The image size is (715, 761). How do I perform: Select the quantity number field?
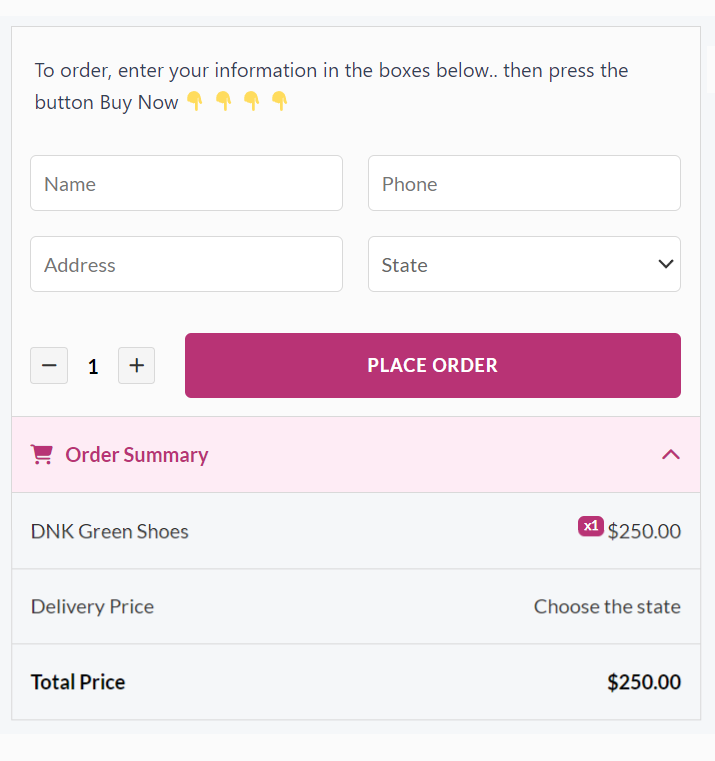[93, 367]
